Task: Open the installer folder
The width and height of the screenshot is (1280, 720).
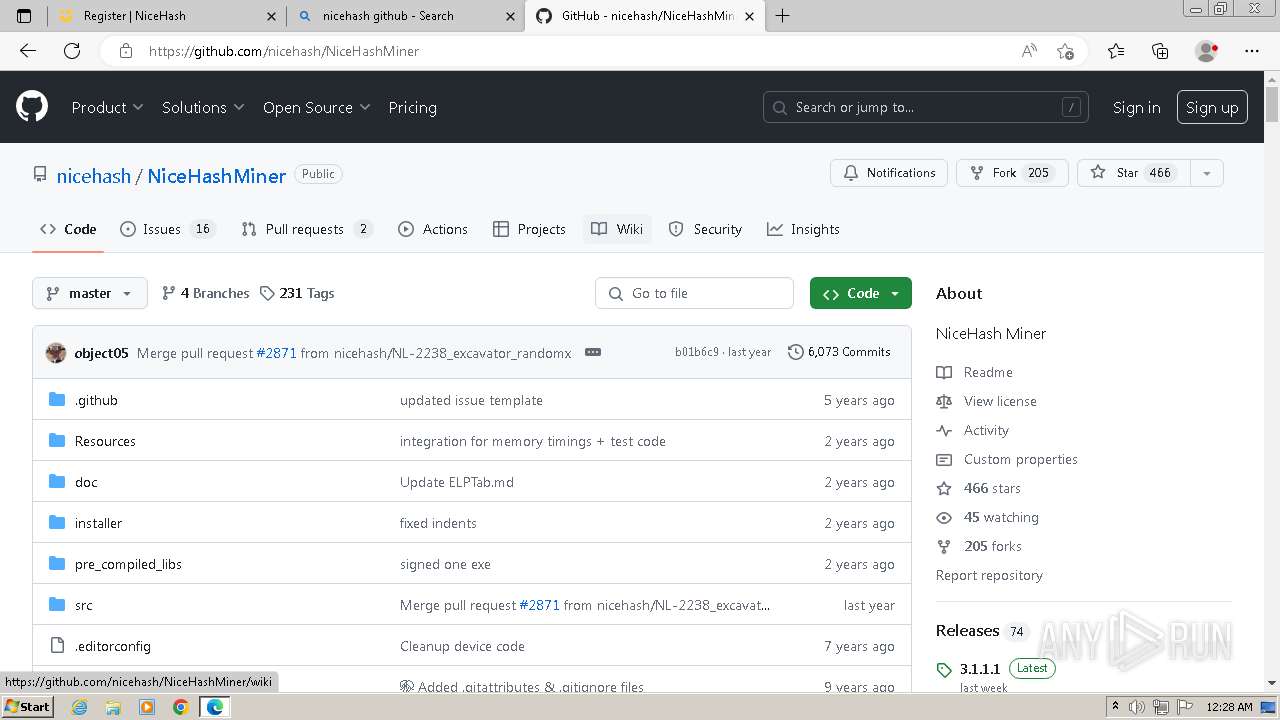Action: pyautogui.click(x=98, y=523)
